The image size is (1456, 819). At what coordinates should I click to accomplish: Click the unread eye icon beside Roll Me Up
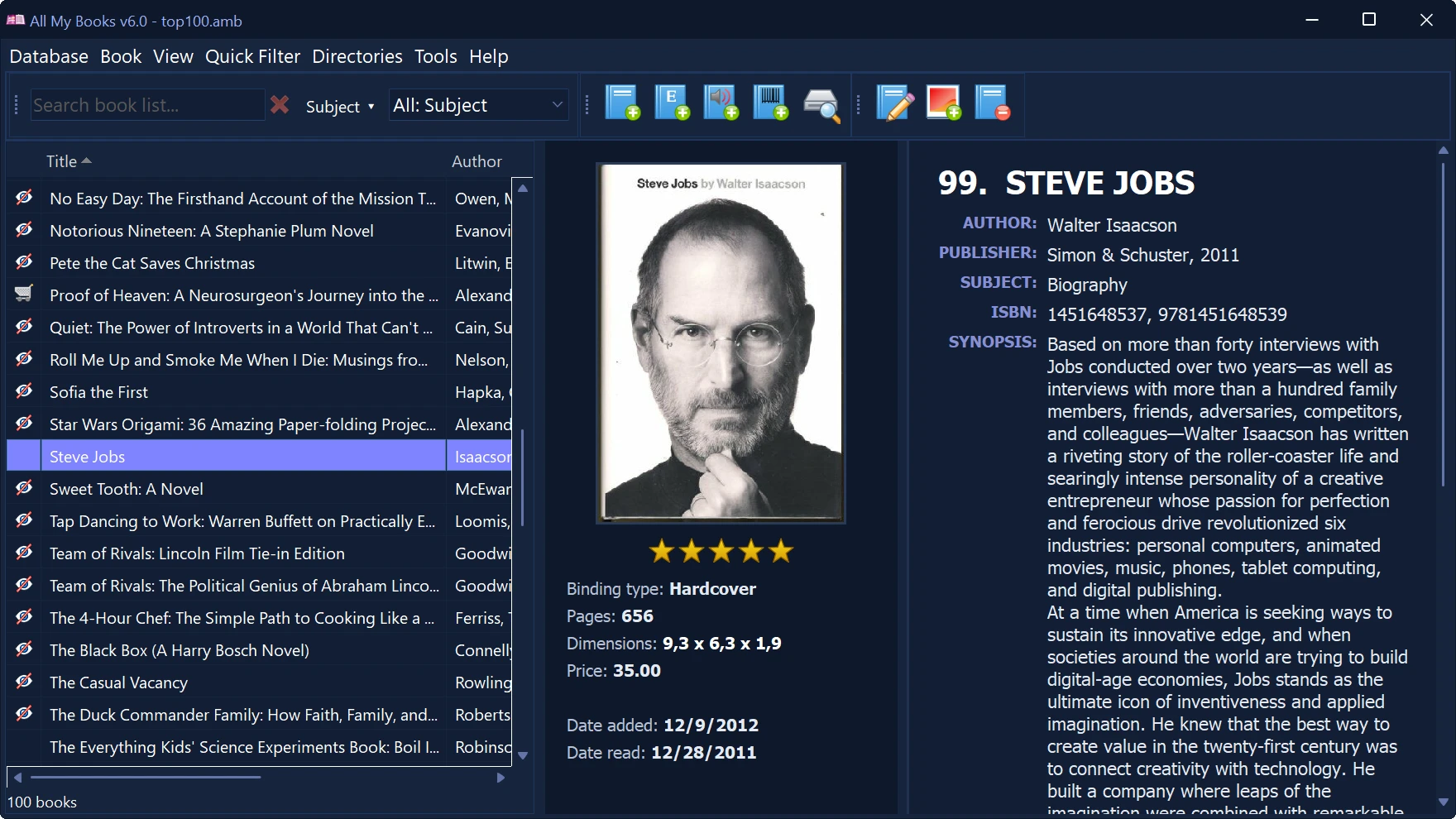pos(24,358)
